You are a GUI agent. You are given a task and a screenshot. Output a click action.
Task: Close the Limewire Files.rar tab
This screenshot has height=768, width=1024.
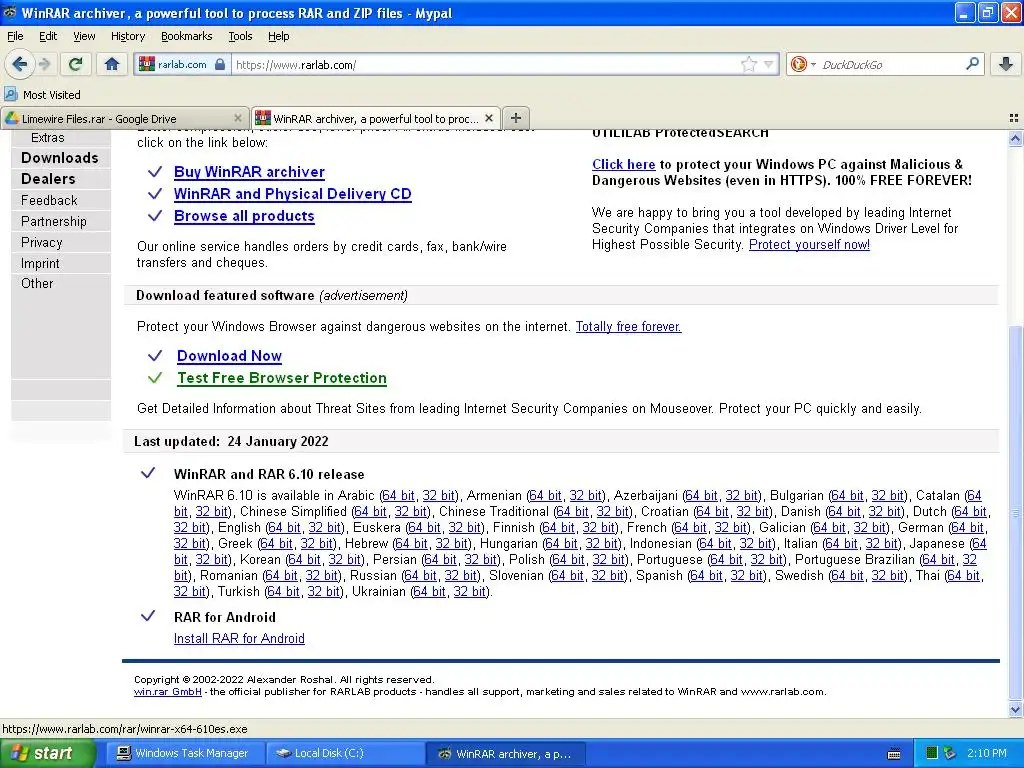coord(238,118)
